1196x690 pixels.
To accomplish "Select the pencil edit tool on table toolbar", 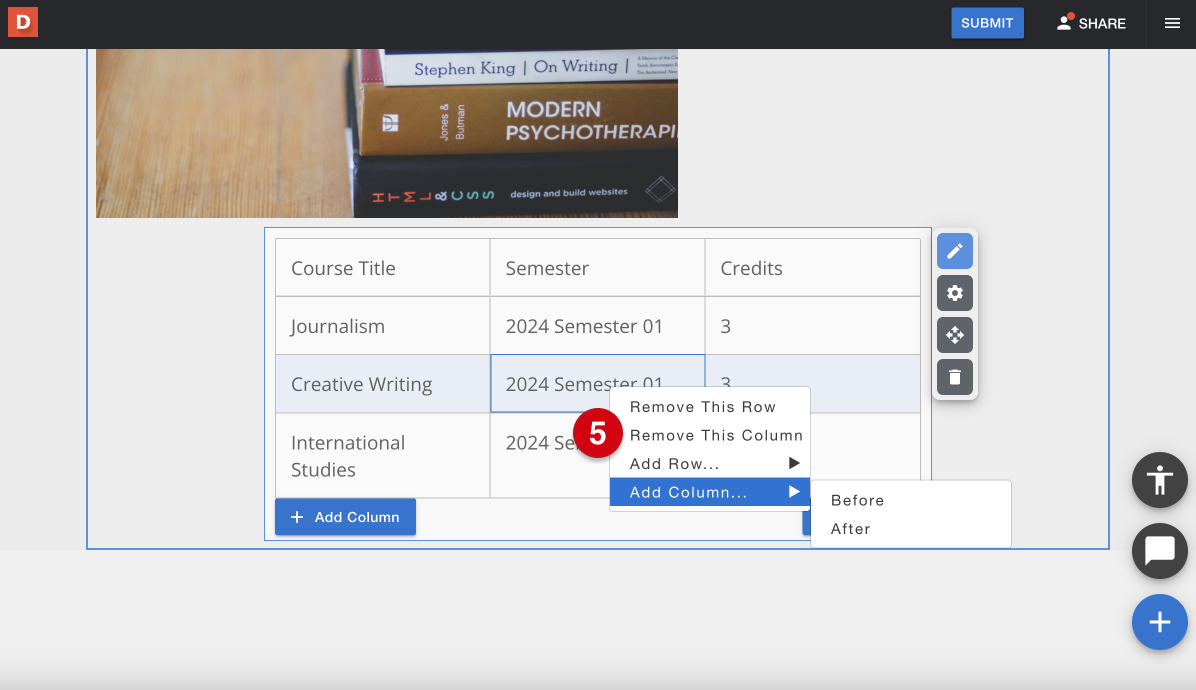I will point(954,251).
